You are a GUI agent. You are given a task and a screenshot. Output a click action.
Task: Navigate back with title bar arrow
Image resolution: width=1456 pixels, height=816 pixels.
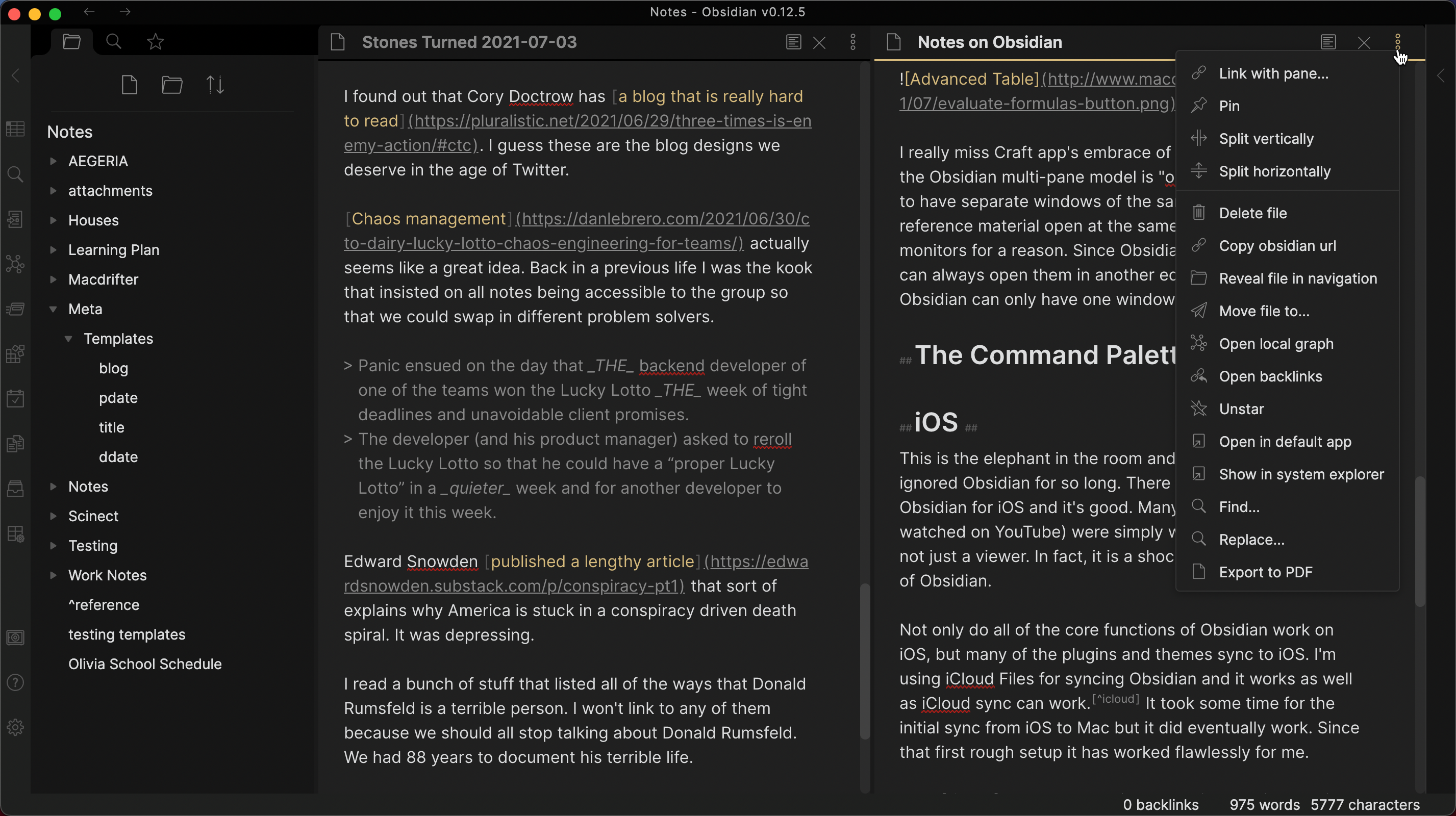tap(89, 12)
